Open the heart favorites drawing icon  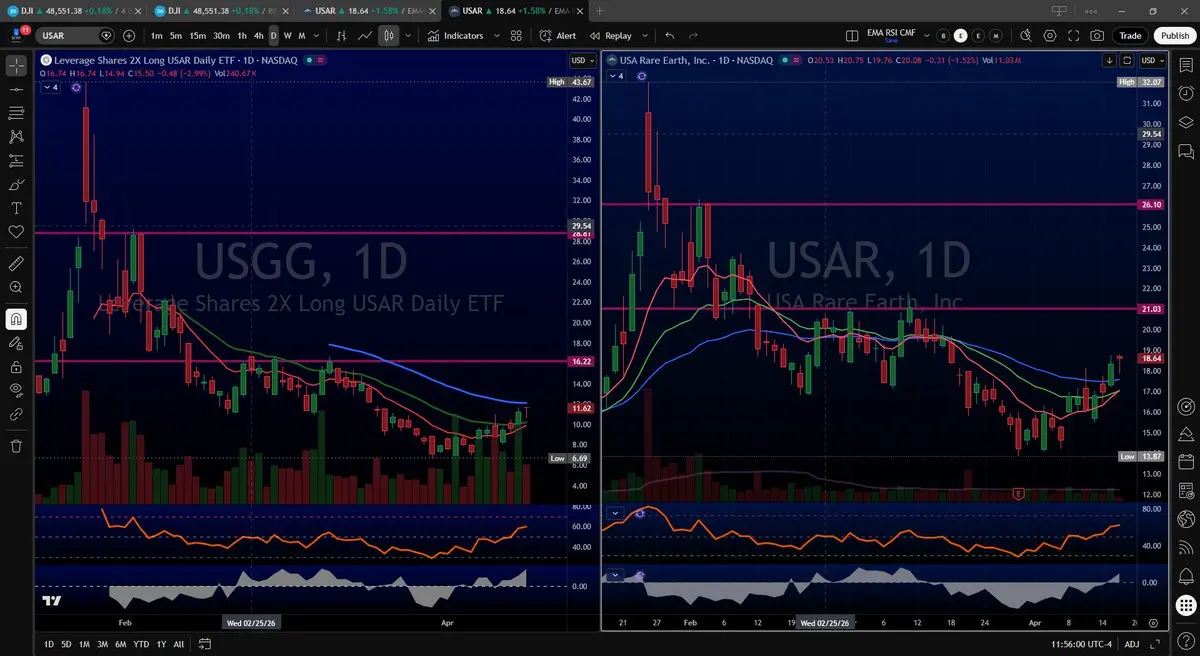click(x=16, y=232)
